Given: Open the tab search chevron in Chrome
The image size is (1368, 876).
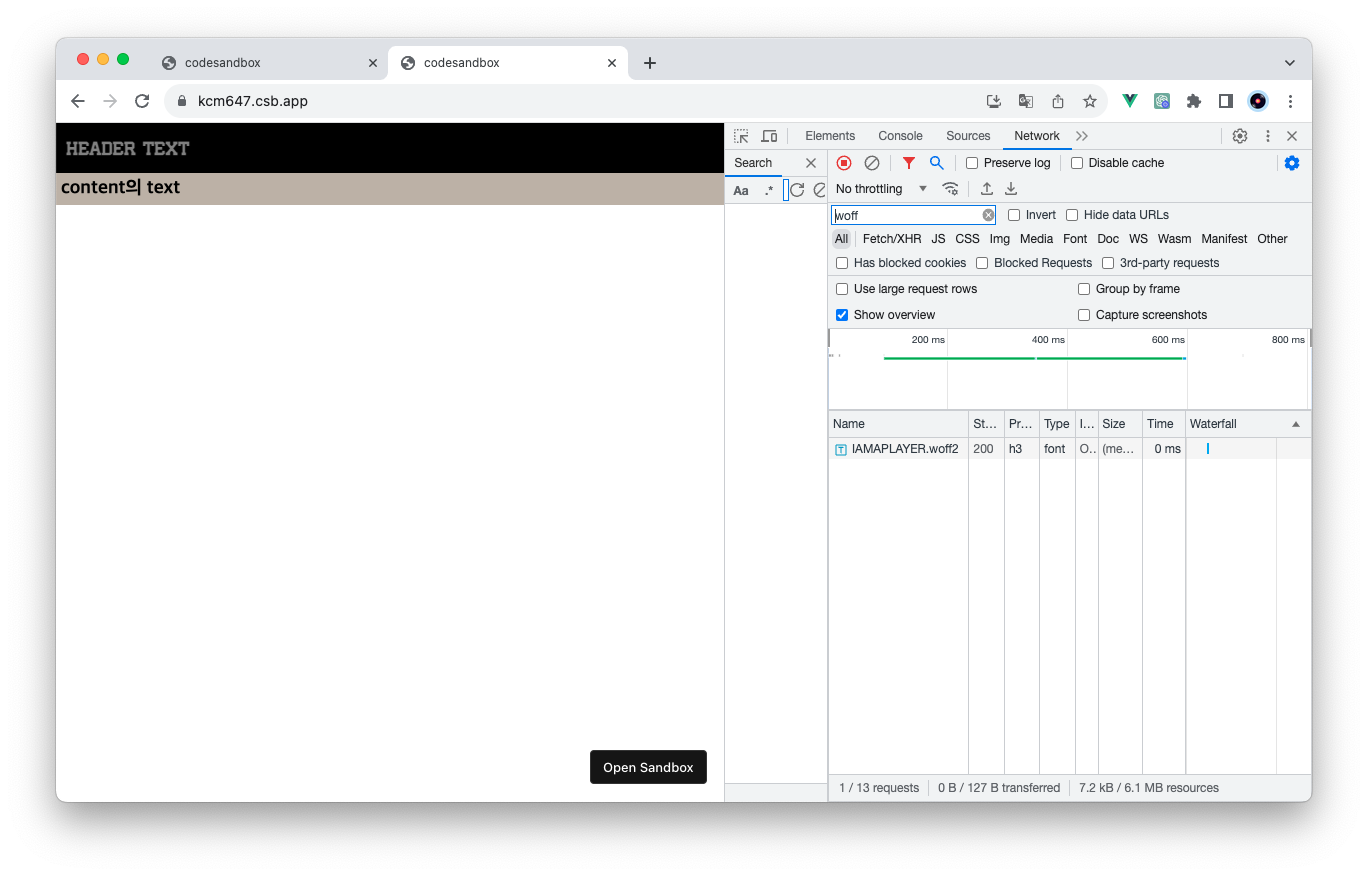Looking at the screenshot, I should pos(1290,63).
